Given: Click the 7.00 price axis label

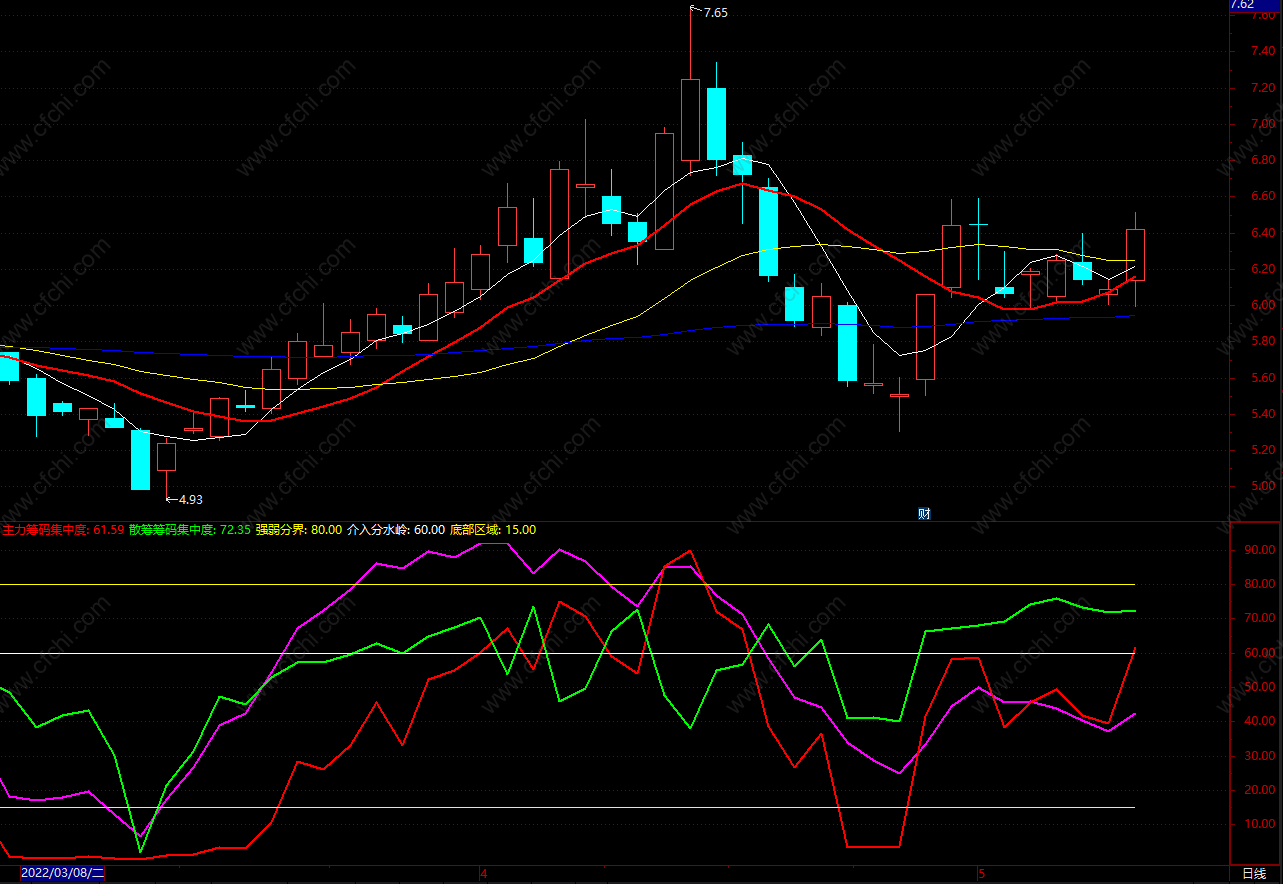Looking at the screenshot, I should pyautogui.click(x=1263, y=125).
